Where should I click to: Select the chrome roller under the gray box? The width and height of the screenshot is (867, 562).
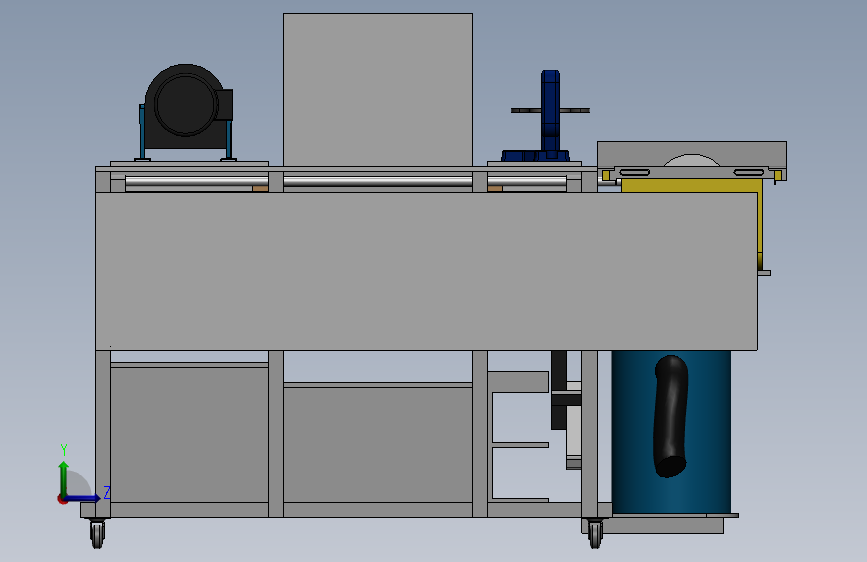pyautogui.click(x=378, y=181)
